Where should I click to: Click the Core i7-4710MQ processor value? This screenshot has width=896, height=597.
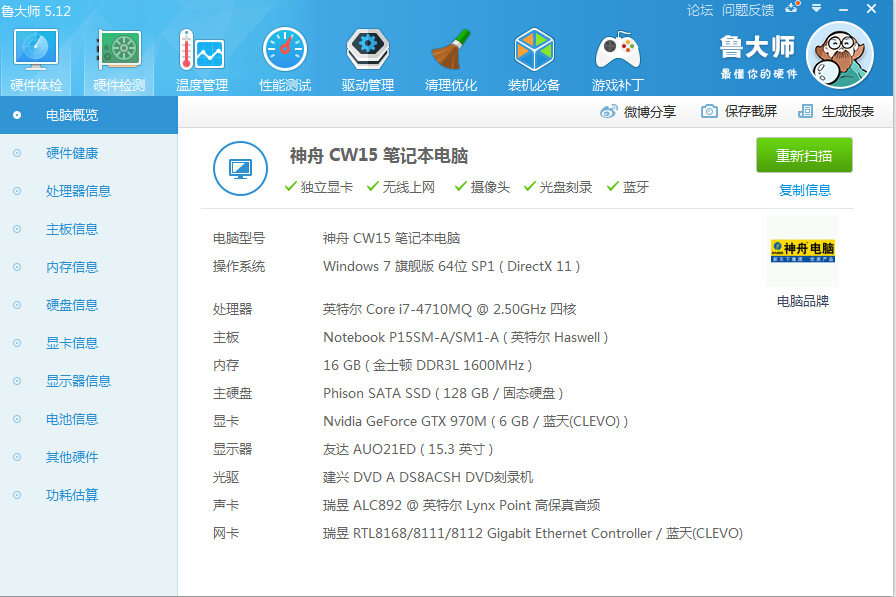pos(449,309)
